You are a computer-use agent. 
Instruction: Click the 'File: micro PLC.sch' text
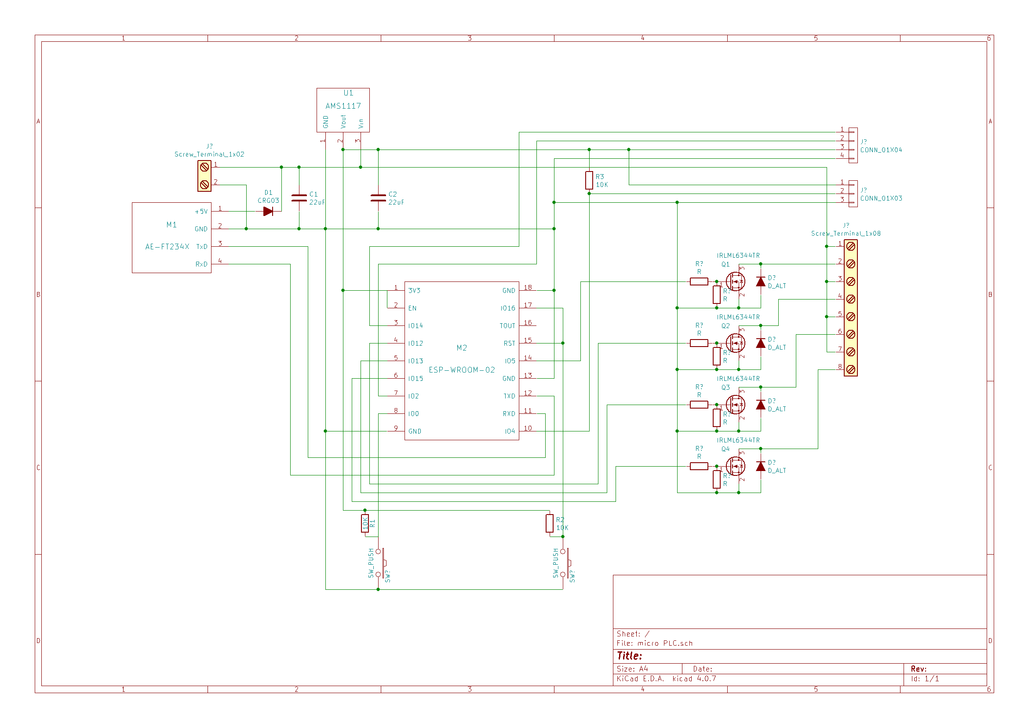click(x=654, y=643)
